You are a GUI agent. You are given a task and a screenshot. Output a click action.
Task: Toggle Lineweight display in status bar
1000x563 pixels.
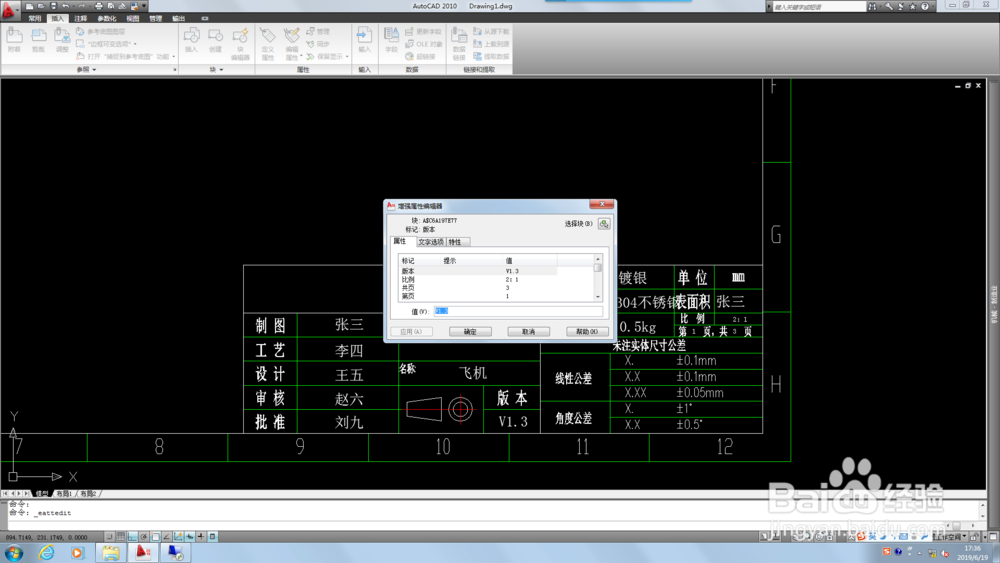point(202,537)
